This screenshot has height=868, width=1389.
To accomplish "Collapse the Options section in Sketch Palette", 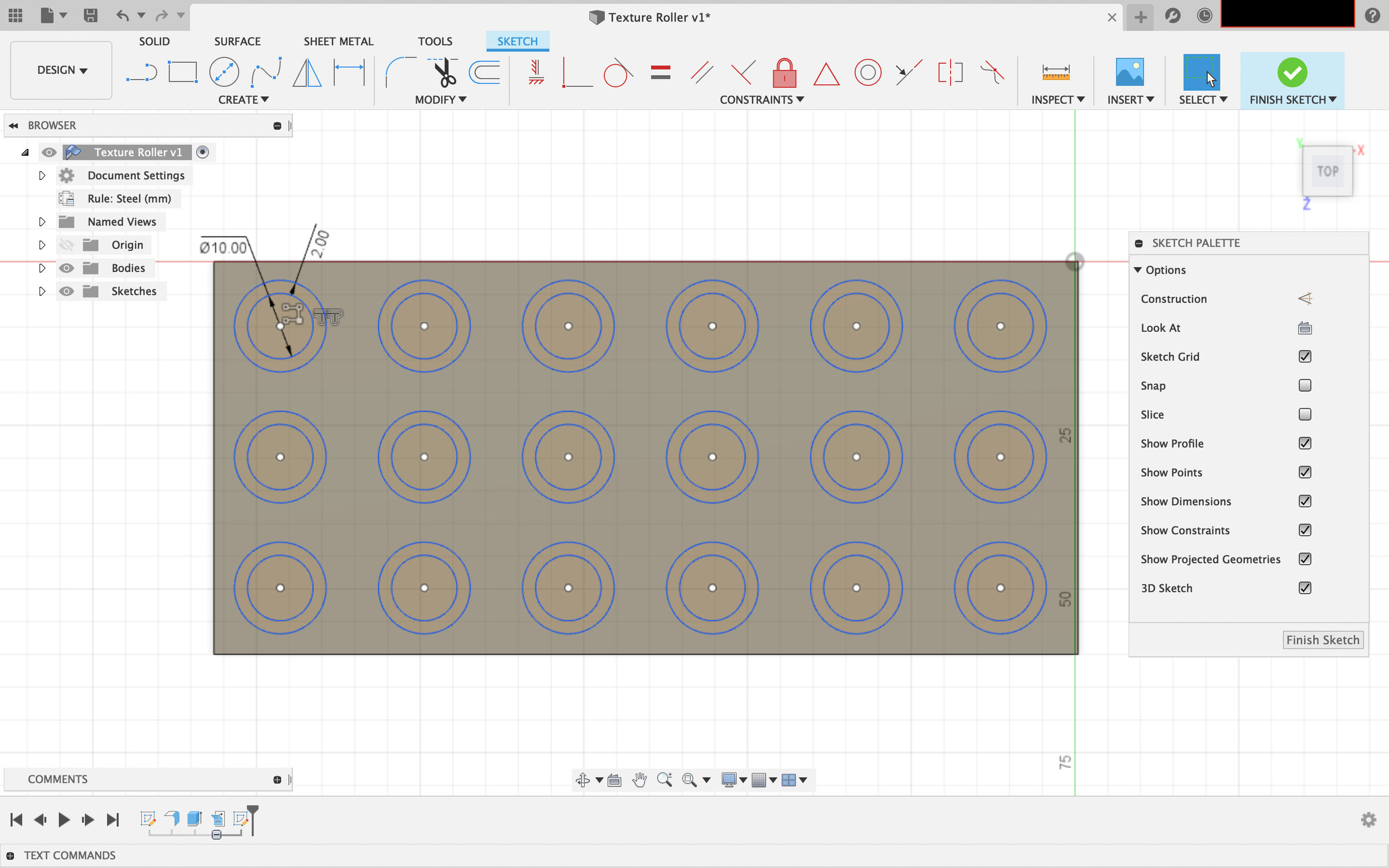I will [1139, 270].
